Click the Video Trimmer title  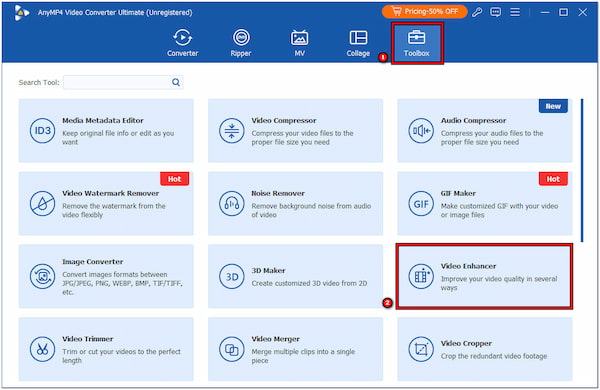pos(88,339)
